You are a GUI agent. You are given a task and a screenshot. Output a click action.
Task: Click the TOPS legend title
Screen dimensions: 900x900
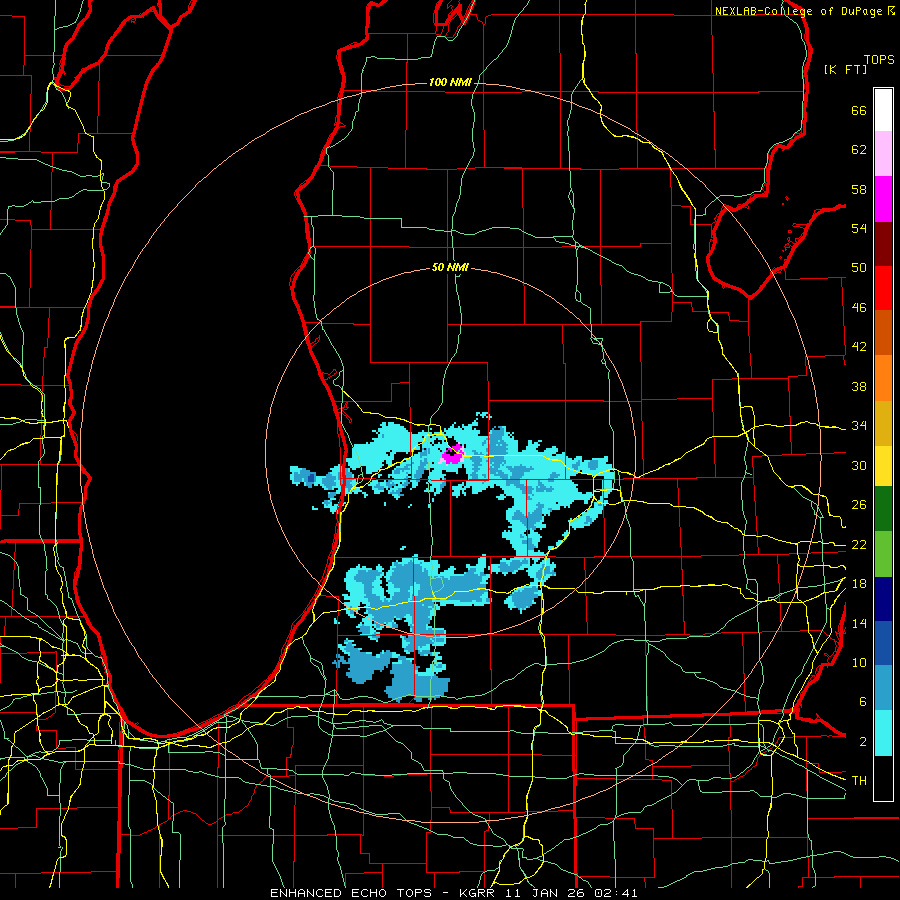pos(879,59)
